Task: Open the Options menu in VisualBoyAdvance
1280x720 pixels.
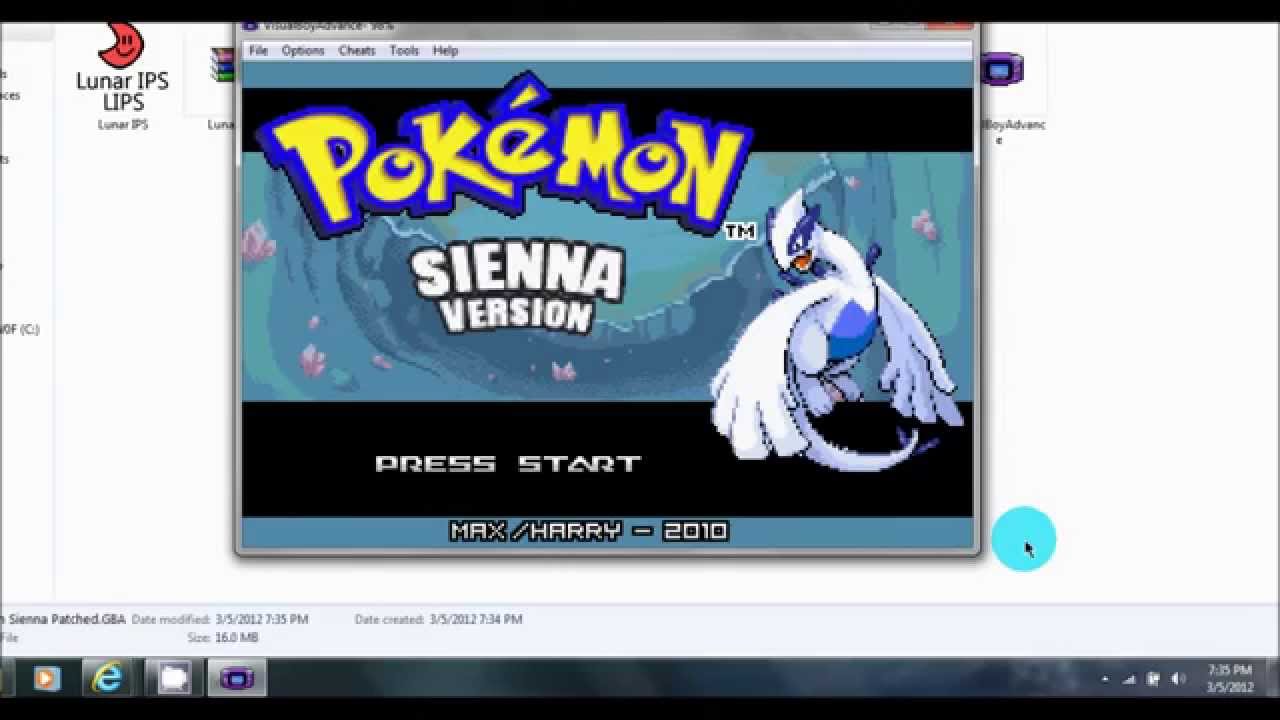Action: tap(303, 50)
